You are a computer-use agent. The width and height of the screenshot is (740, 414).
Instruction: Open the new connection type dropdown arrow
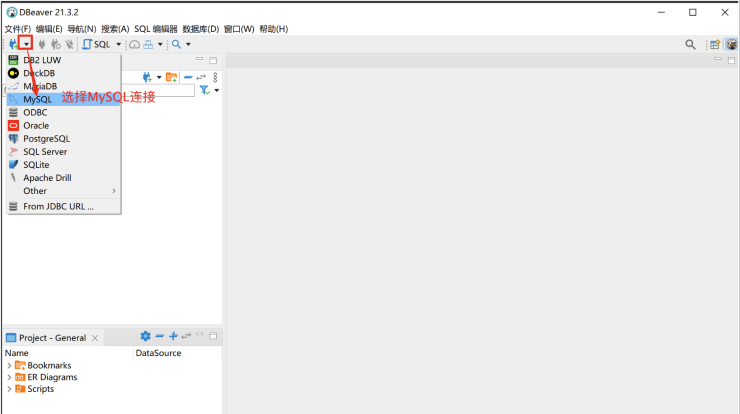click(x=26, y=44)
